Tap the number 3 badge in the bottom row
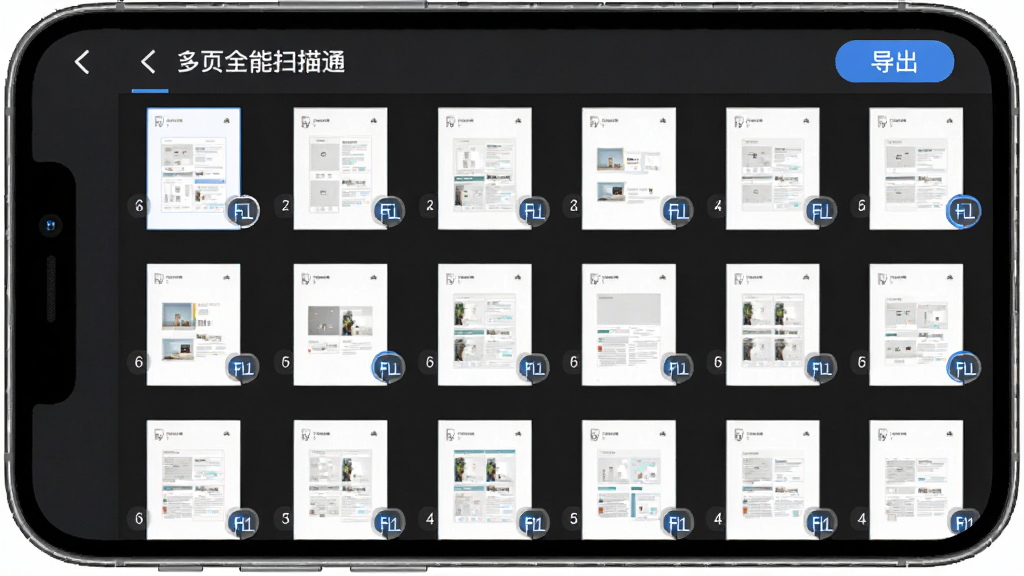This screenshot has height=576, width=1024. tap(285, 519)
